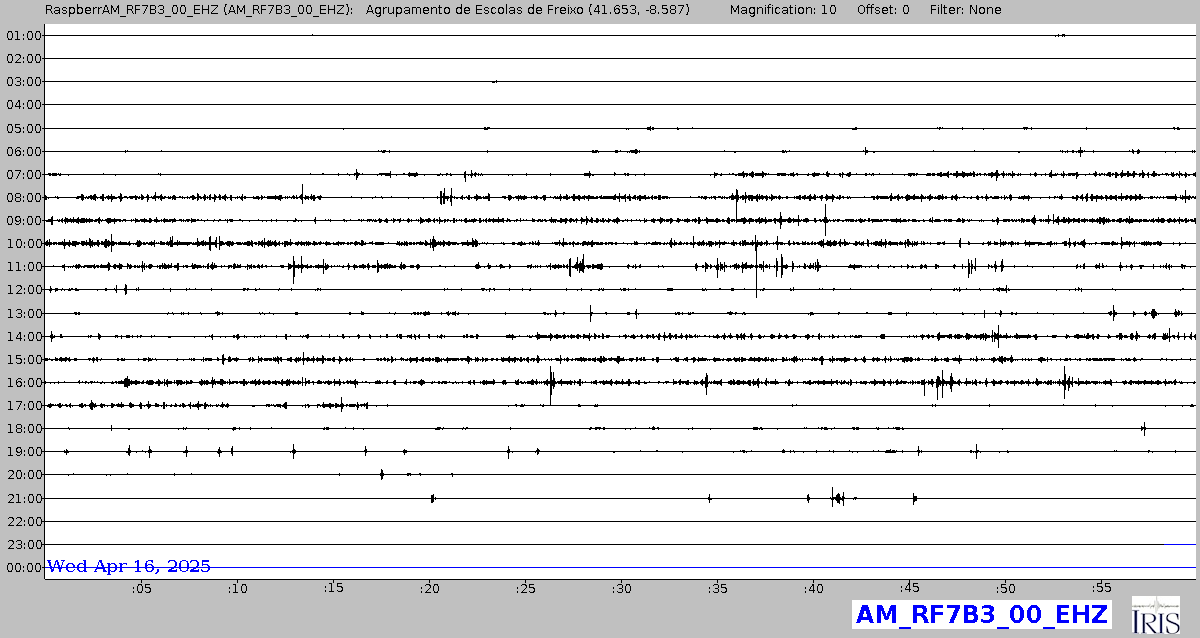Select the 04:00 hour label
The image size is (1200, 638).
23,105
